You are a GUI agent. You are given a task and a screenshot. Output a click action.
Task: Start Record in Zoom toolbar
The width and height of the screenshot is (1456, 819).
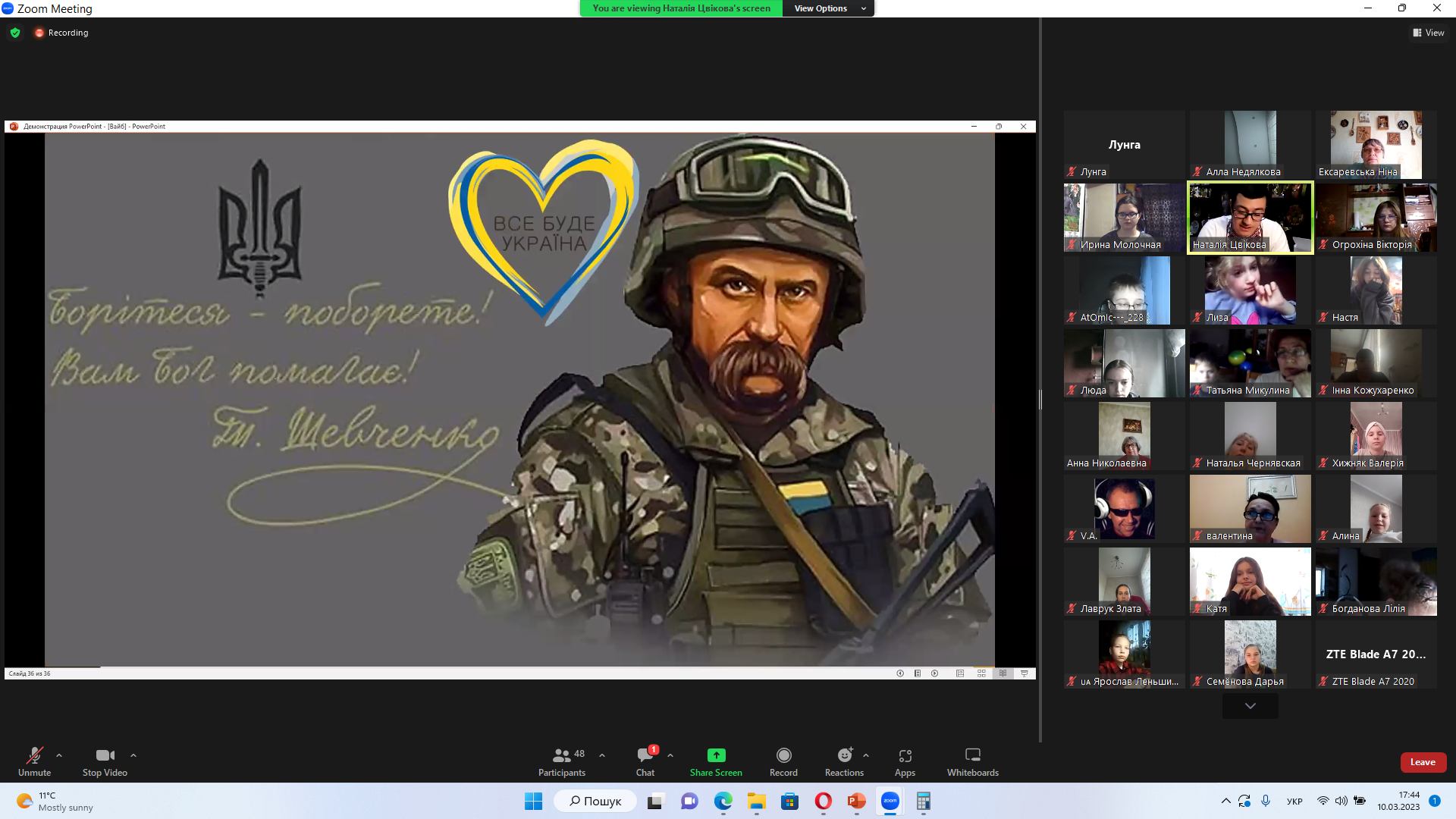783,761
